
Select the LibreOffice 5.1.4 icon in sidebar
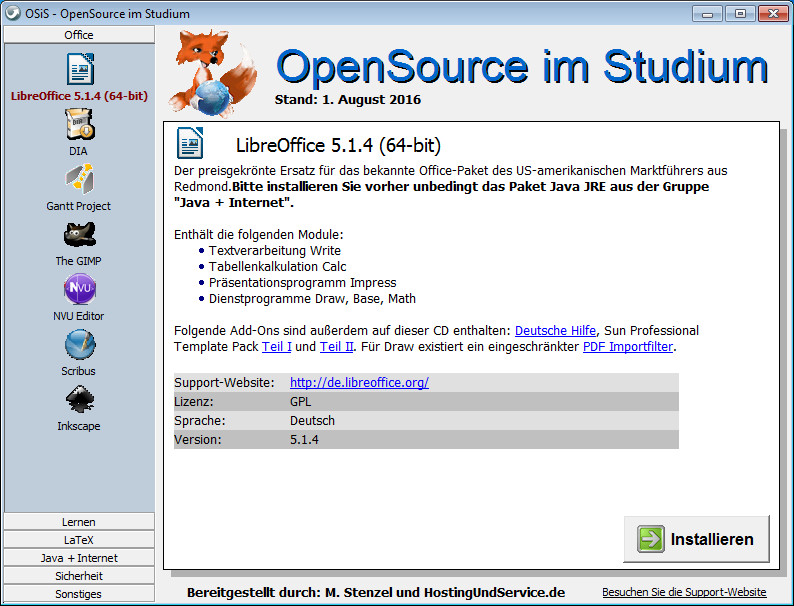pyautogui.click(x=80, y=69)
